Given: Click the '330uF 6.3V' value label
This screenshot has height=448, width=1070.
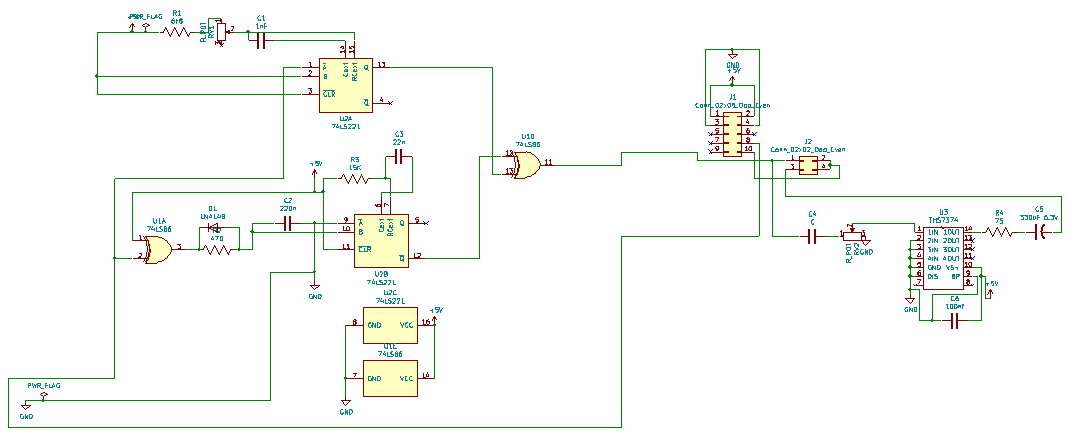Looking at the screenshot, I should [x=1039, y=218].
